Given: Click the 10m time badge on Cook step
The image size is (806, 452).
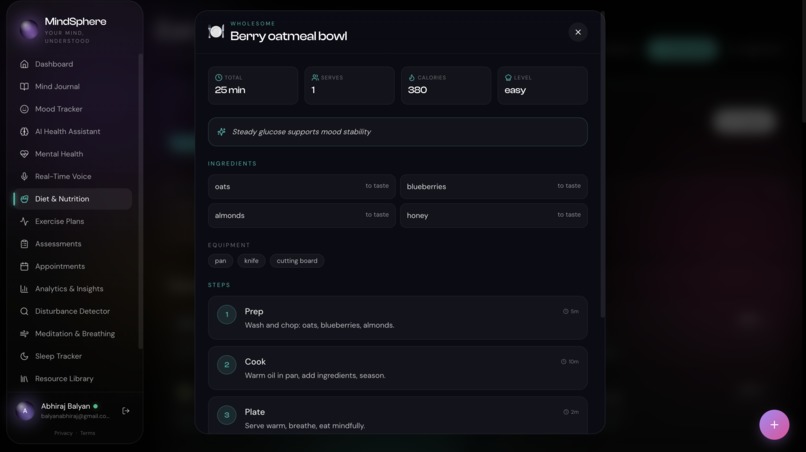Looking at the screenshot, I should (570, 361).
